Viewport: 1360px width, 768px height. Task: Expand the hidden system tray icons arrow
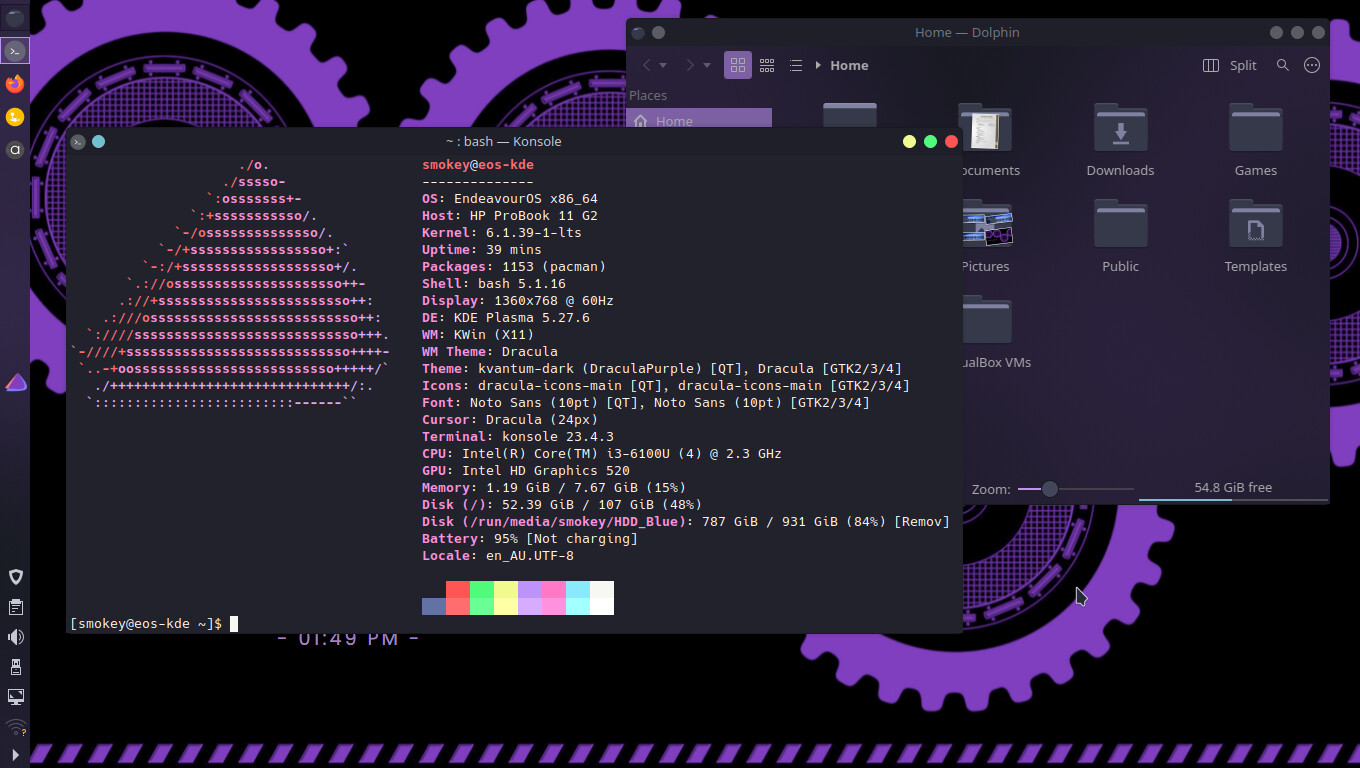click(15, 754)
